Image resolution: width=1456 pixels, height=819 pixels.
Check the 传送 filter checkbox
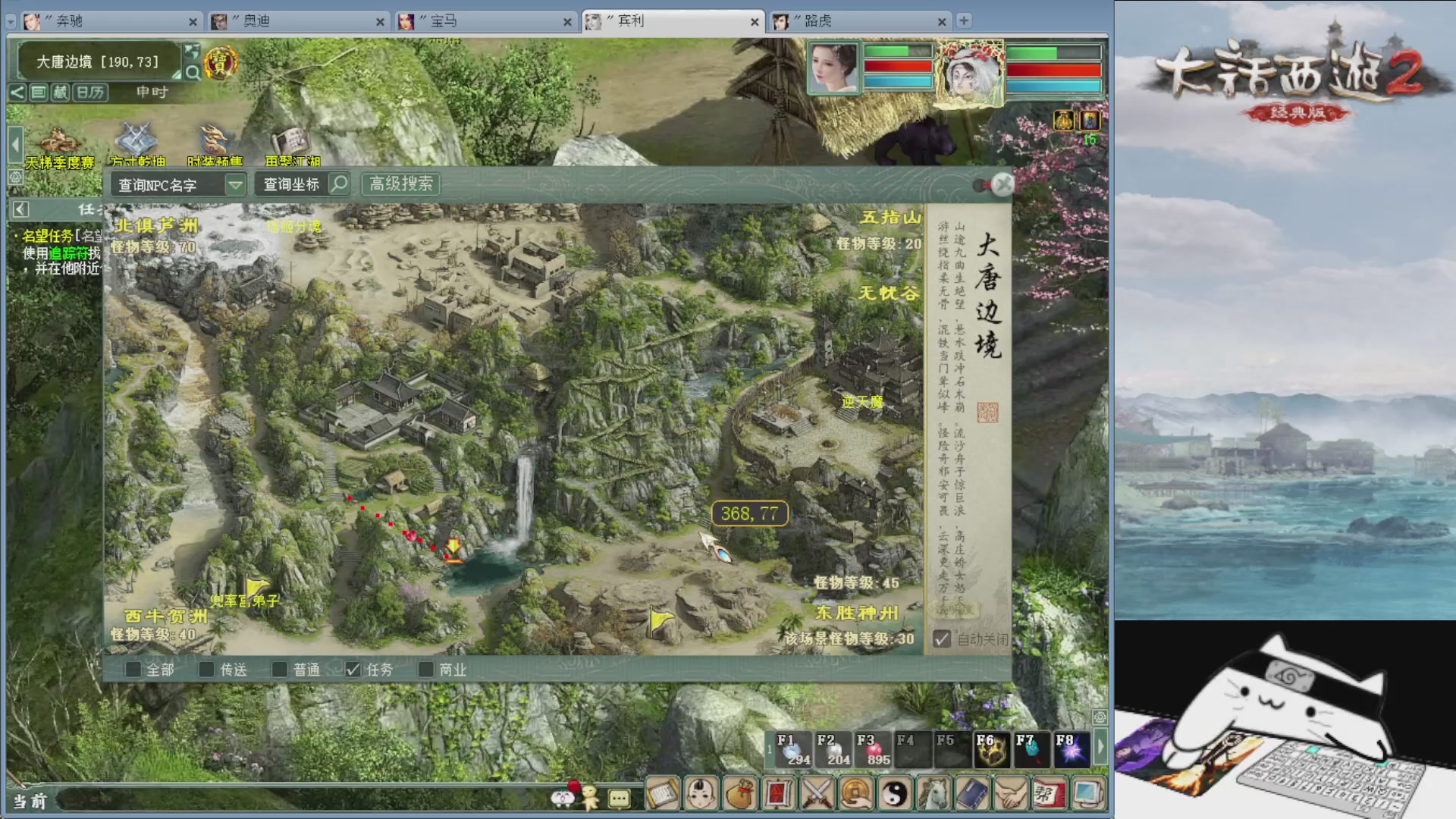(x=206, y=670)
